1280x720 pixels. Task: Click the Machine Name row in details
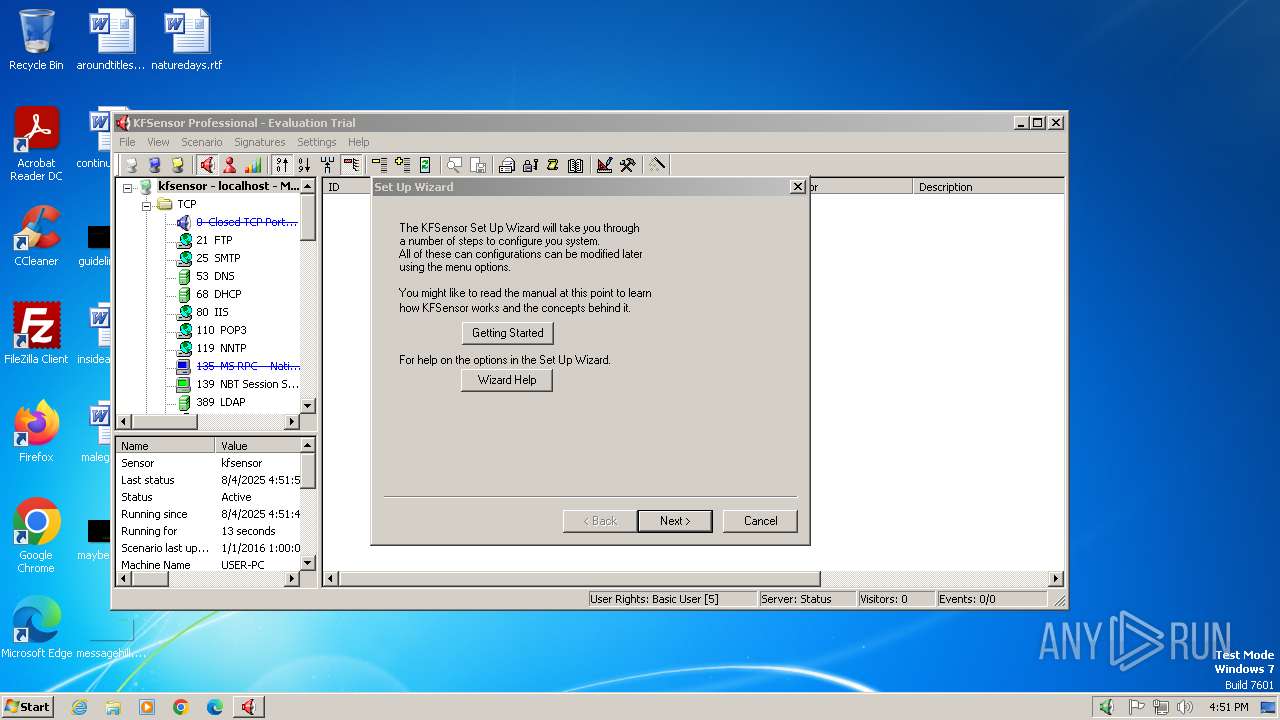tap(208, 565)
